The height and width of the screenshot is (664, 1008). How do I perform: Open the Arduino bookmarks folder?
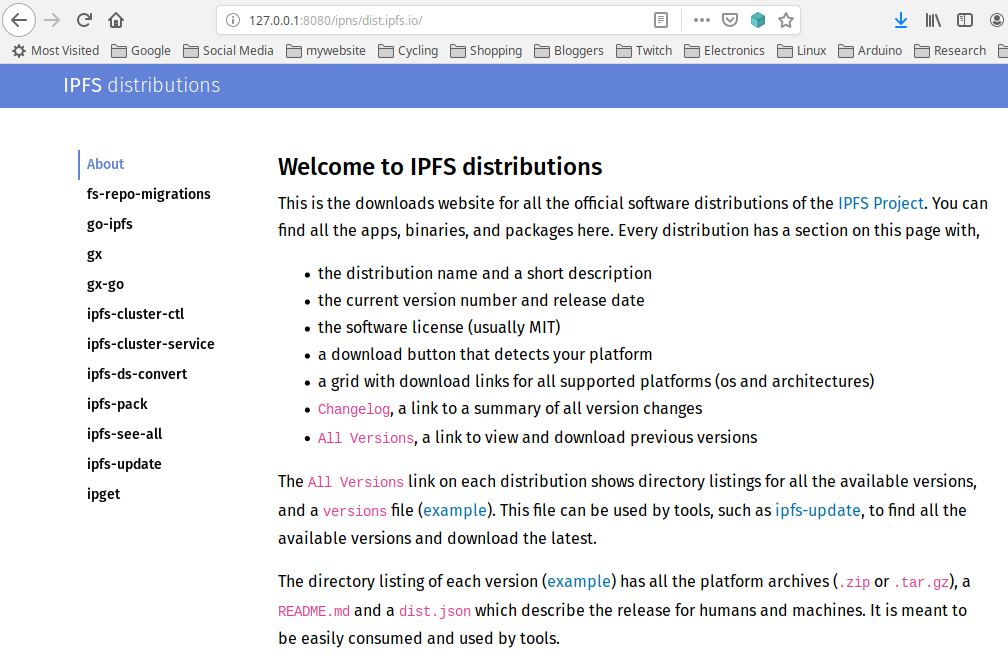coord(870,50)
